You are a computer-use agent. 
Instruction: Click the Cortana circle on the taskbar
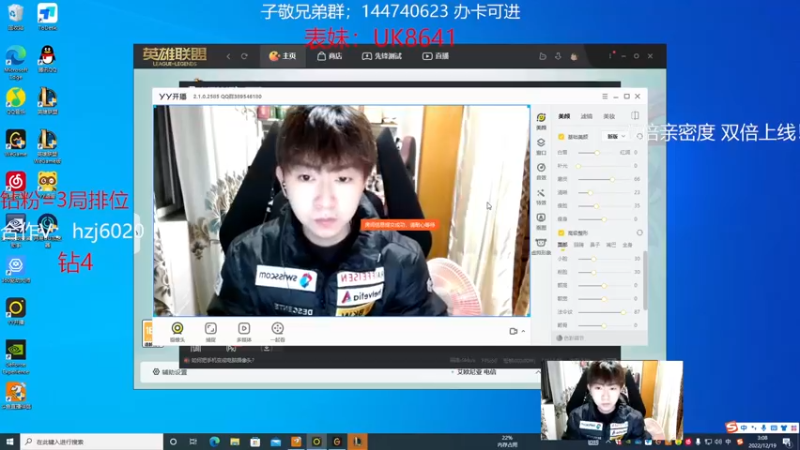173,441
